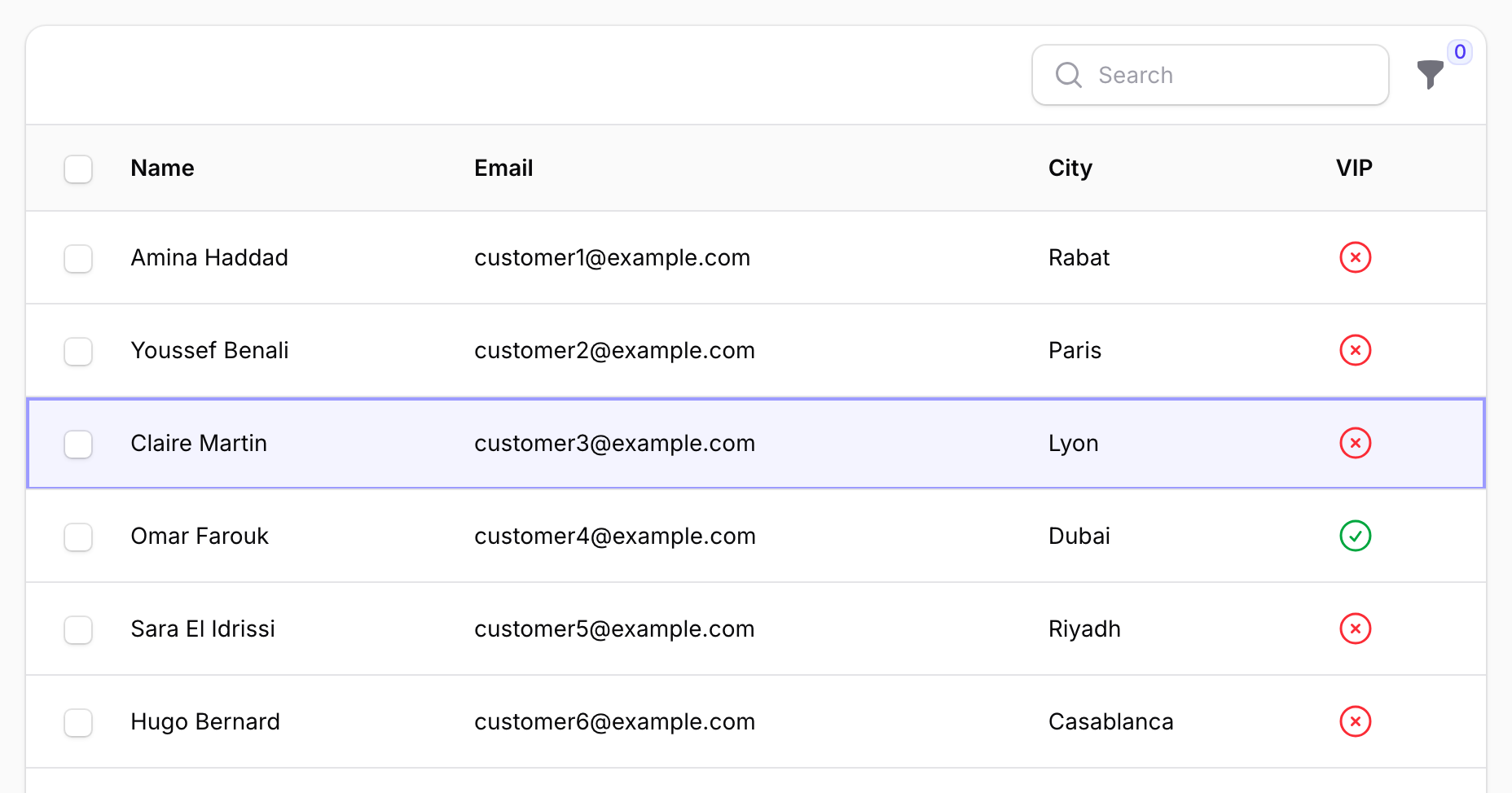This screenshot has width=1512, height=793.
Task: Click the name Hugo Bernard
Action: click(205, 721)
